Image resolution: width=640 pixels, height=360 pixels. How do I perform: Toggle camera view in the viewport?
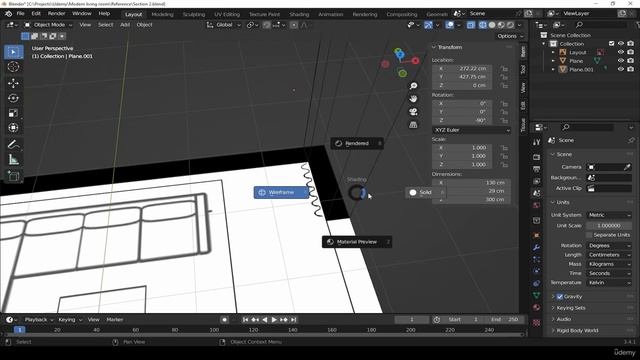point(413,112)
